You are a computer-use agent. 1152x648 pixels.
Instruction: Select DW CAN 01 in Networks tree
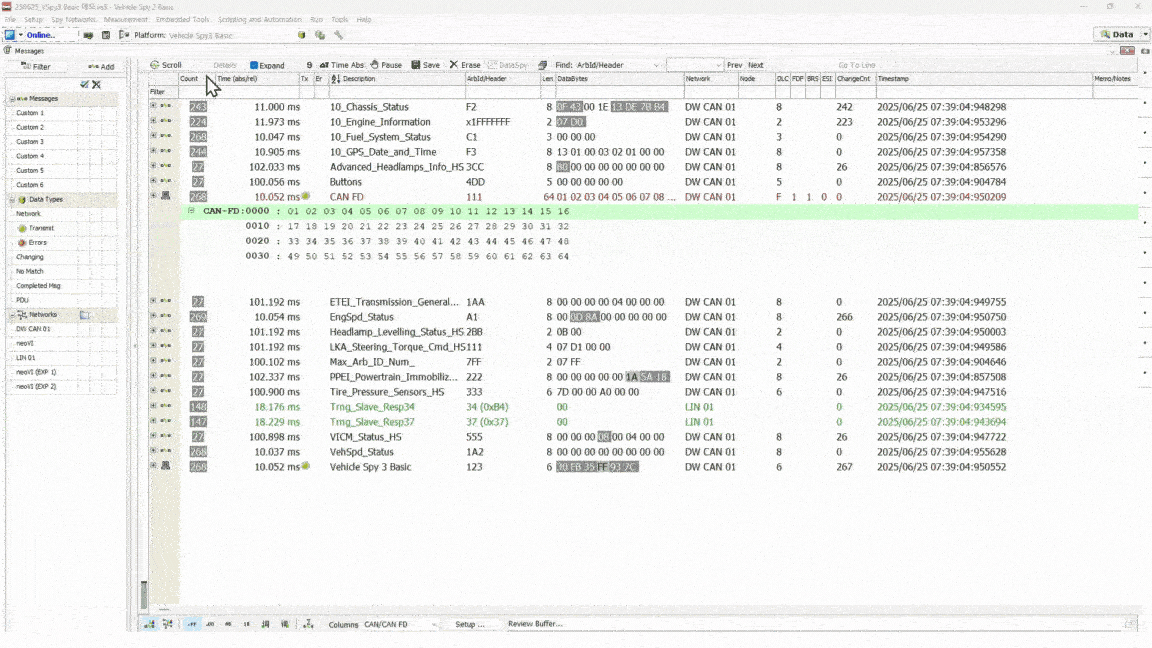(x=33, y=329)
